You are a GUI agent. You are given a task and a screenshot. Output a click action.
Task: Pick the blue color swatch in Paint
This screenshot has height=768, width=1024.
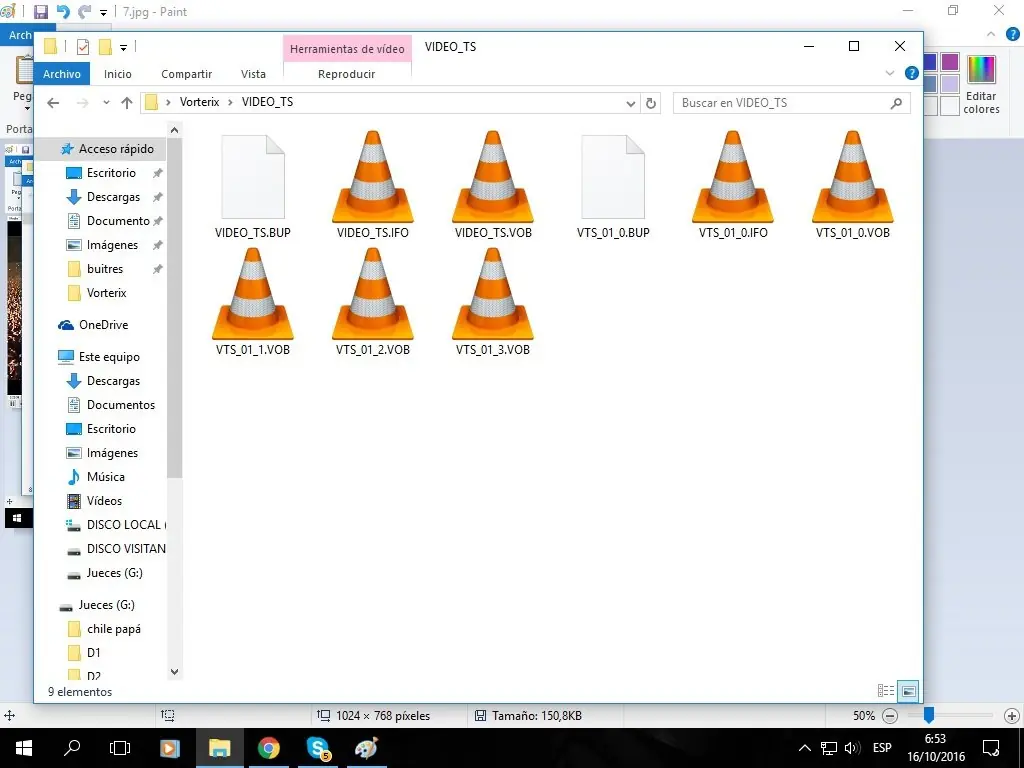(929, 62)
